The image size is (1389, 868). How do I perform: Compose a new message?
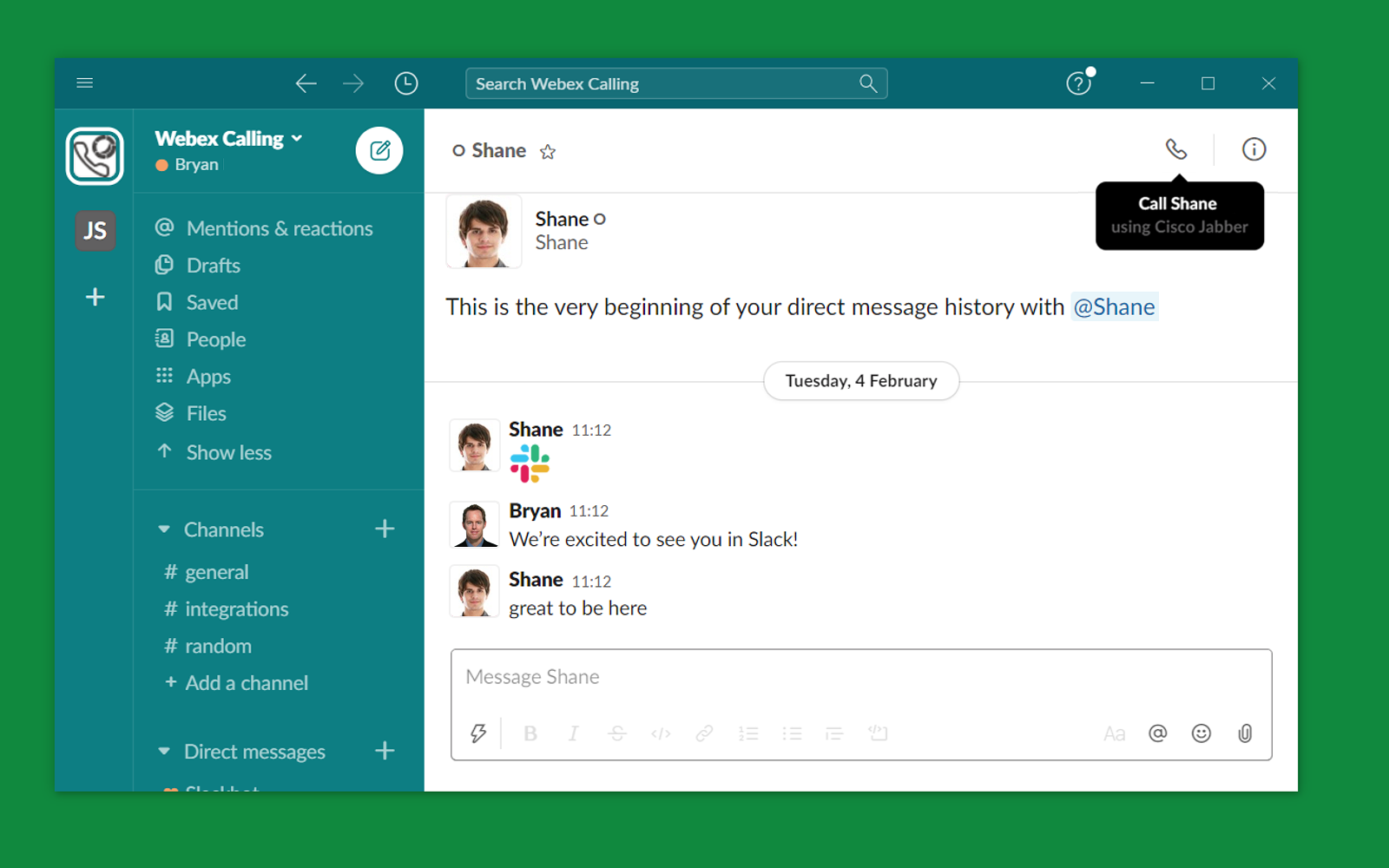tap(379, 150)
